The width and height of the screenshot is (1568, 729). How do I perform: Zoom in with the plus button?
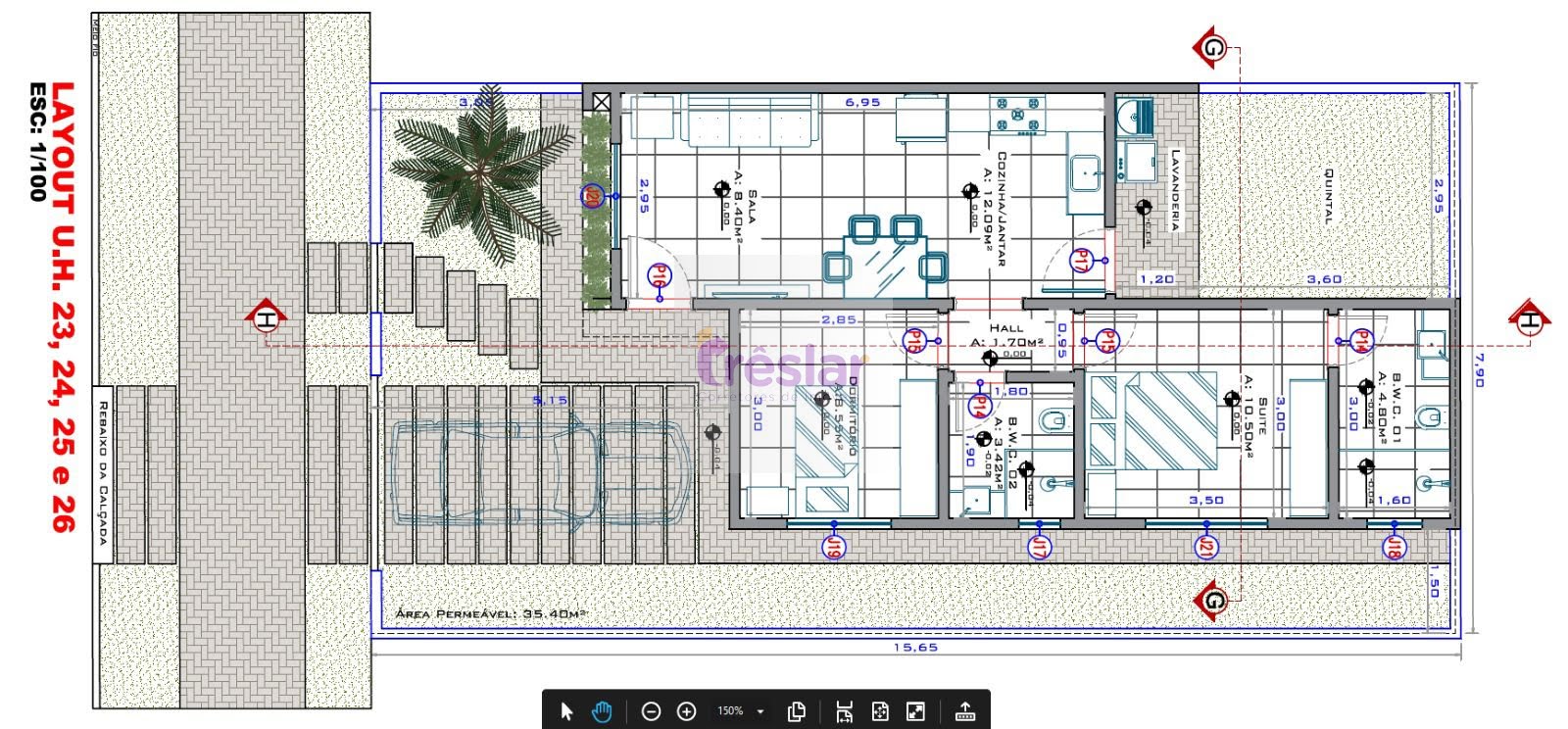(x=687, y=711)
